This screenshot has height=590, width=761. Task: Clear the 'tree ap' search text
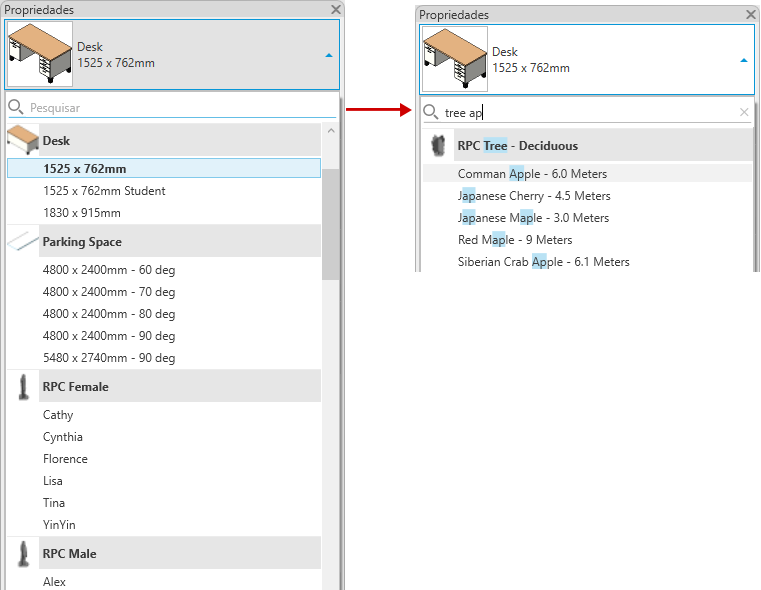[x=744, y=112]
